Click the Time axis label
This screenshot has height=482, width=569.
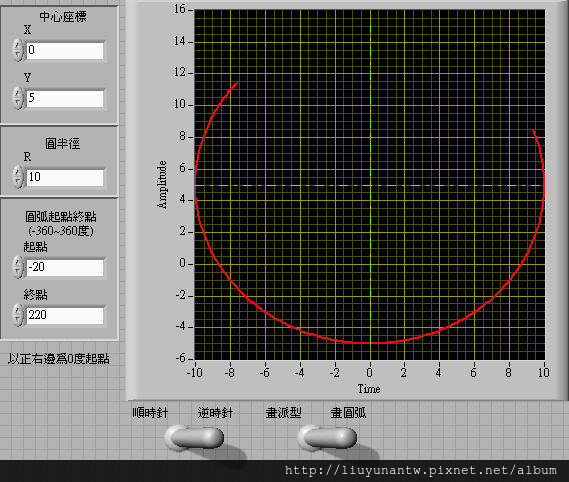click(369, 389)
